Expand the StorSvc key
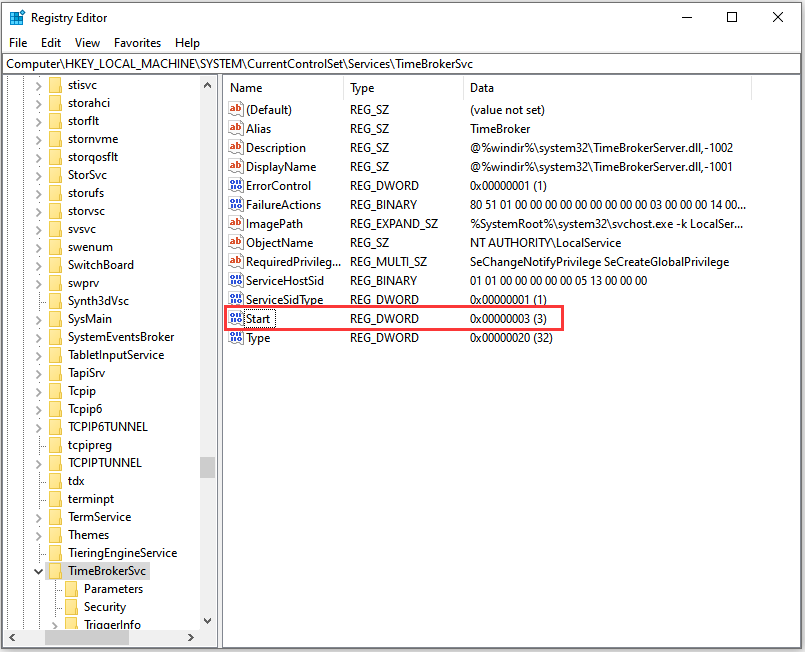 [39, 175]
